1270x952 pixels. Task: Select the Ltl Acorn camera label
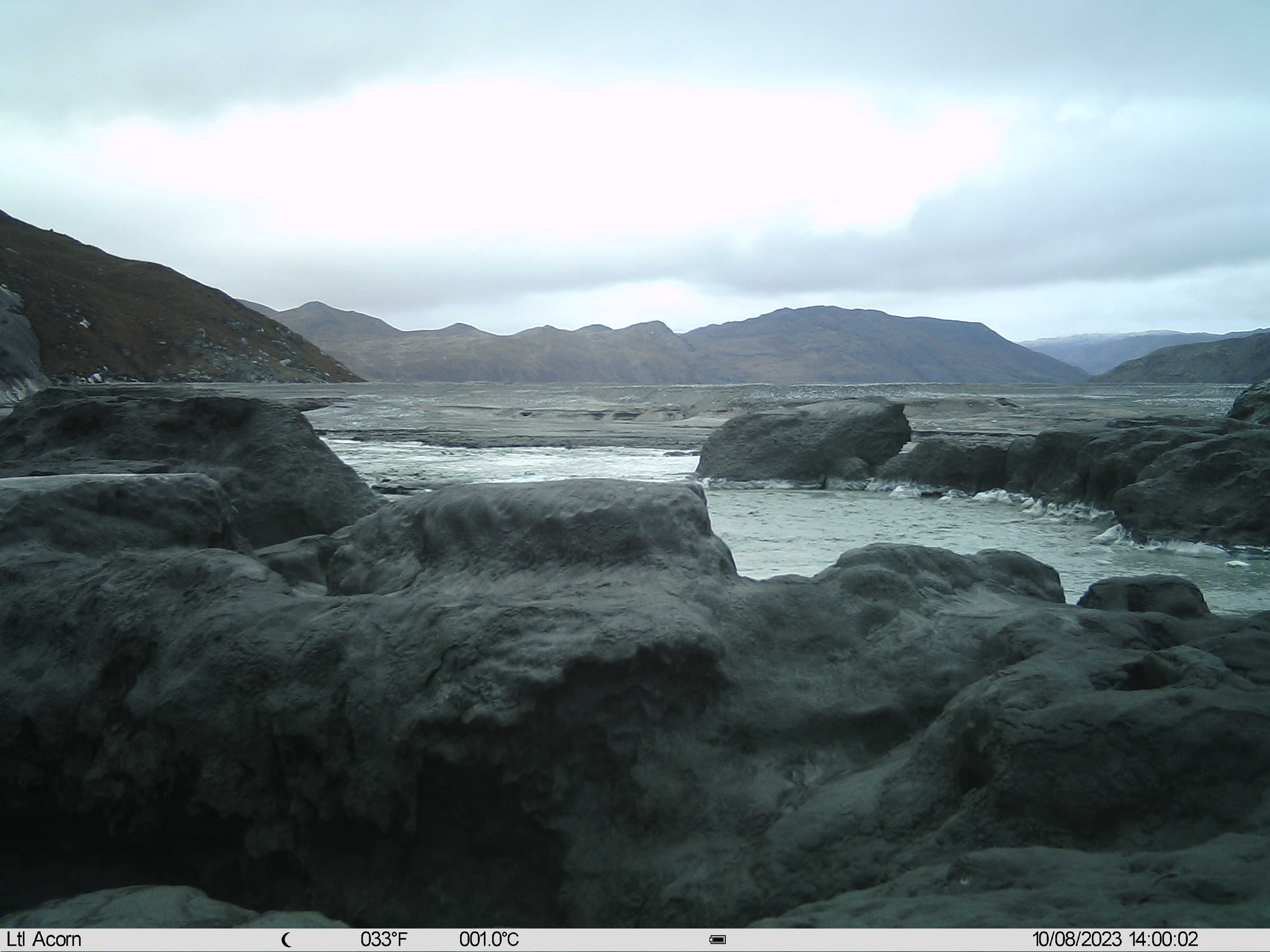43,940
